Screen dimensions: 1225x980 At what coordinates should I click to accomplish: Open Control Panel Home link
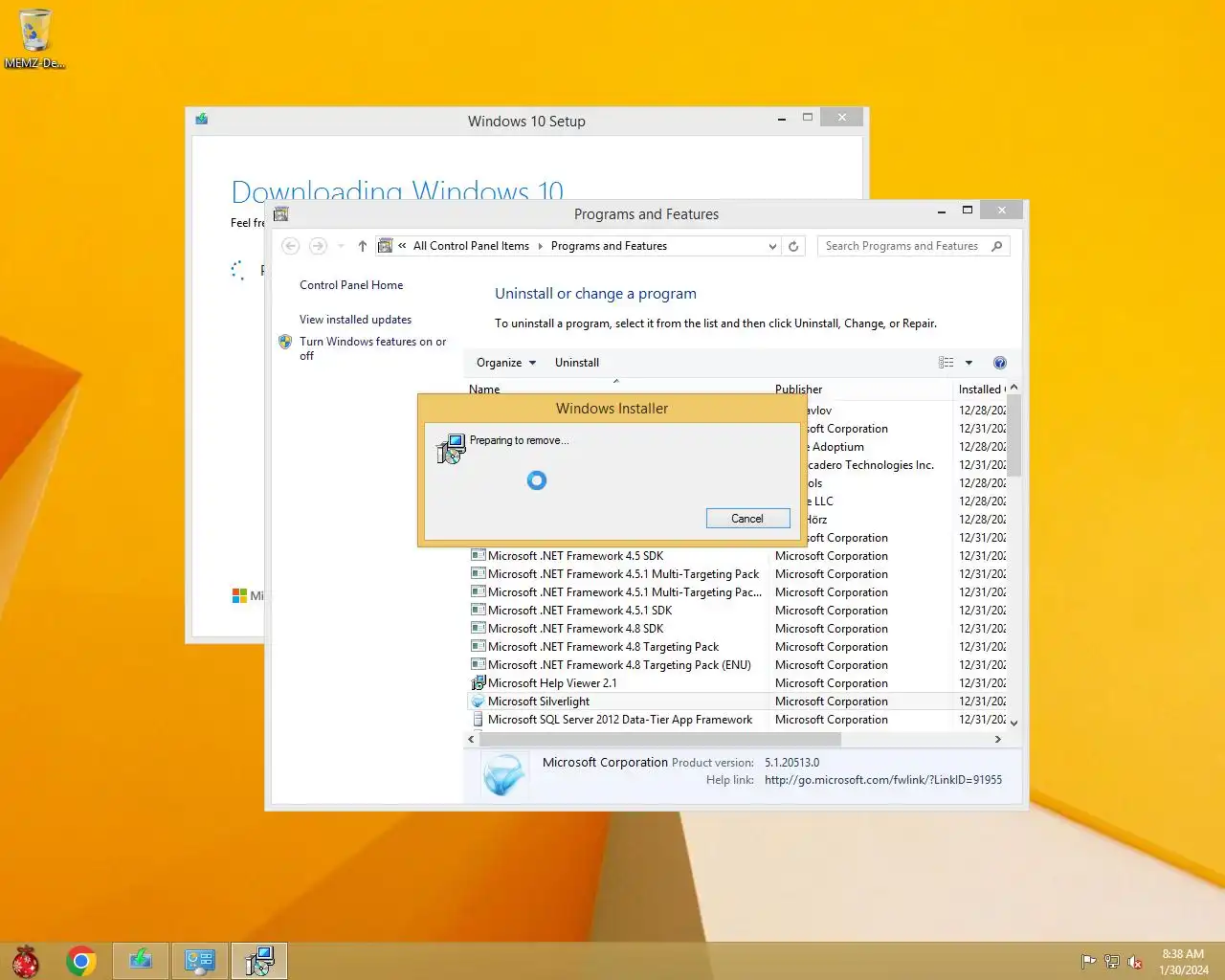(351, 285)
